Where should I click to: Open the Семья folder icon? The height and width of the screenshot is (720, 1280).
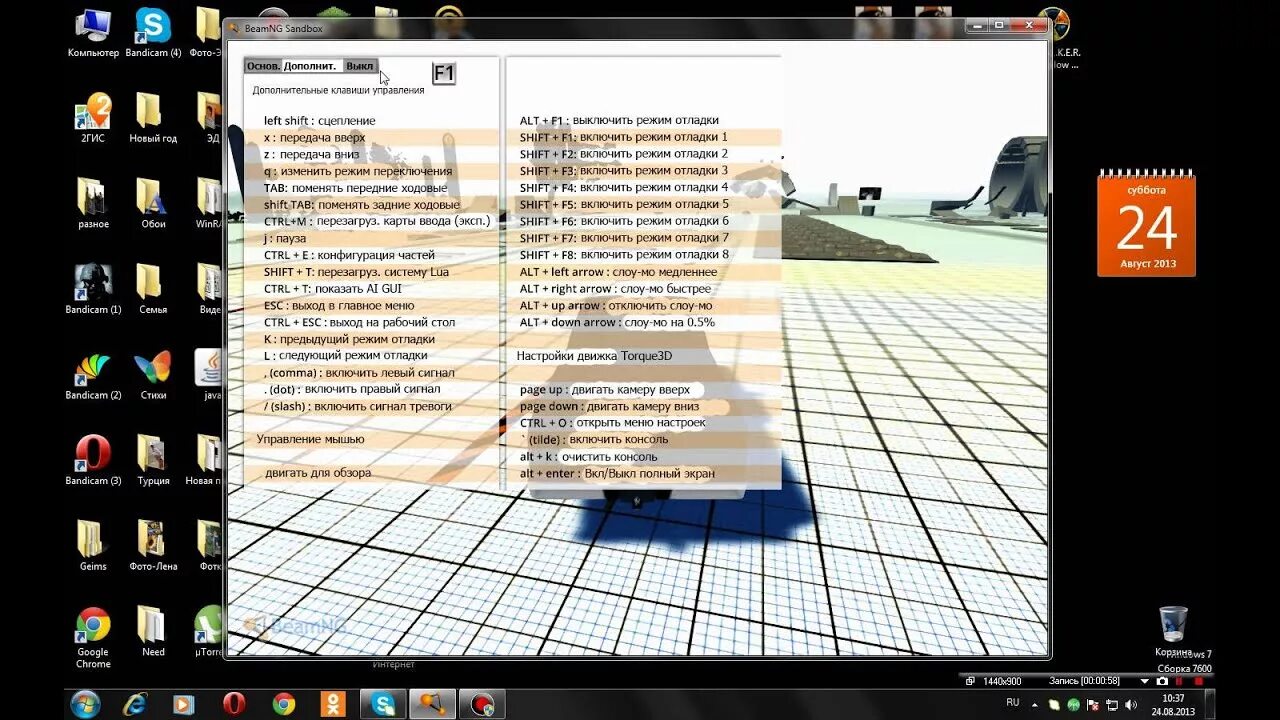(152, 290)
